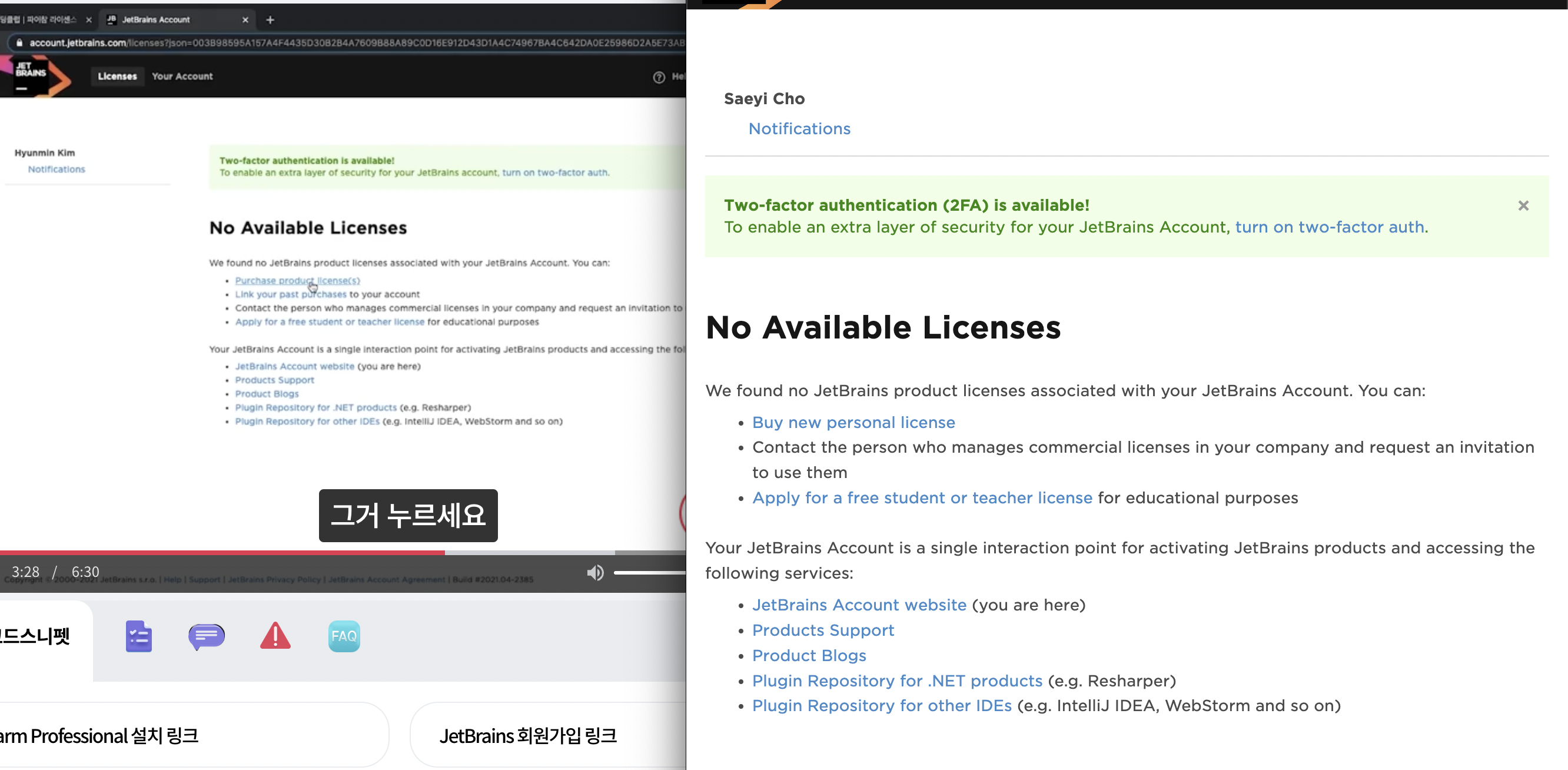The height and width of the screenshot is (770, 1568).
Task: Click the JetBrains logo in the video
Action: [x=36, y=77]
